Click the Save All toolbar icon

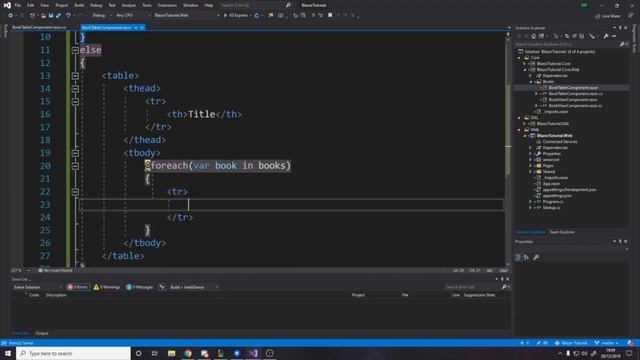[58, 16]
